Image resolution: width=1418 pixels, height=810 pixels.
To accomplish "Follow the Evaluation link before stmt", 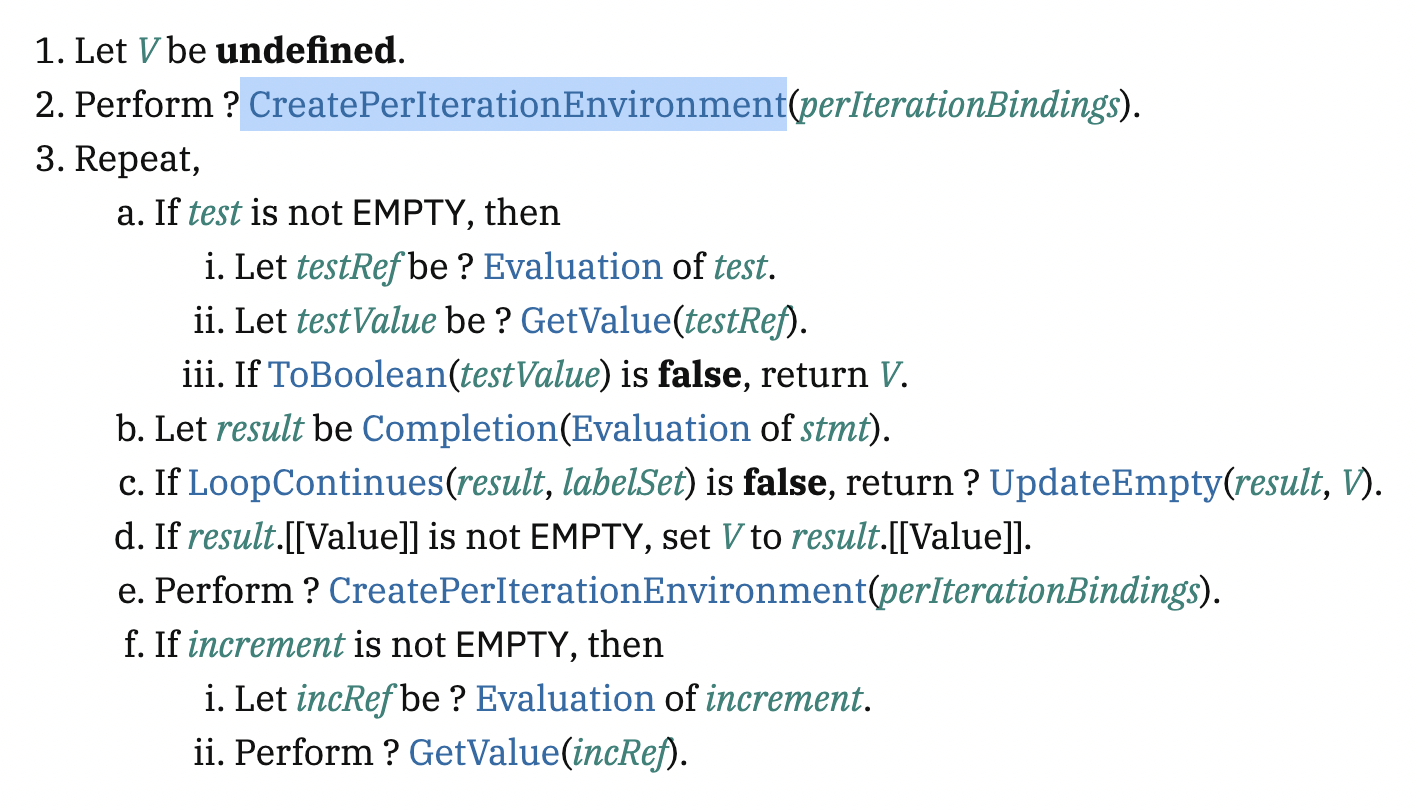I will tap(660, 429).
